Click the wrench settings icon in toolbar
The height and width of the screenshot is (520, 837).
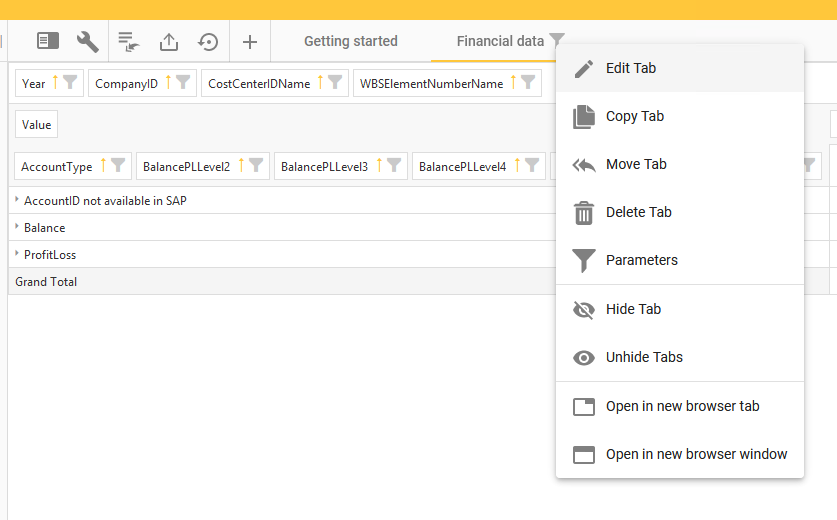point(88,42)
